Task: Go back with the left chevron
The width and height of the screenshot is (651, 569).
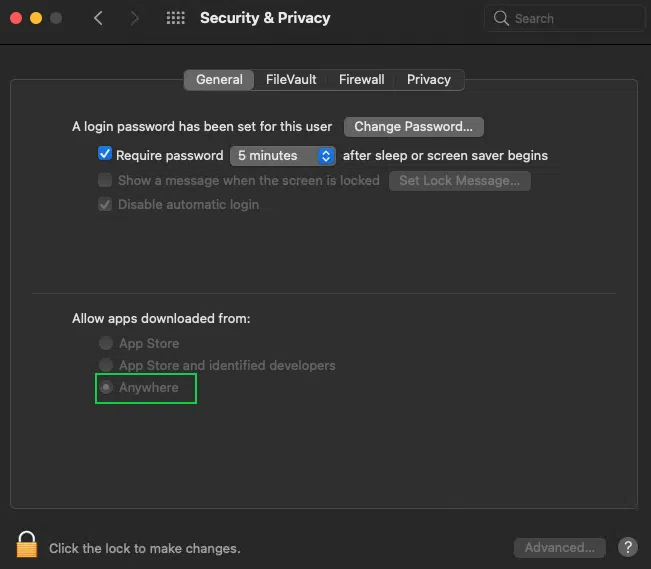Action: (98, 18)
